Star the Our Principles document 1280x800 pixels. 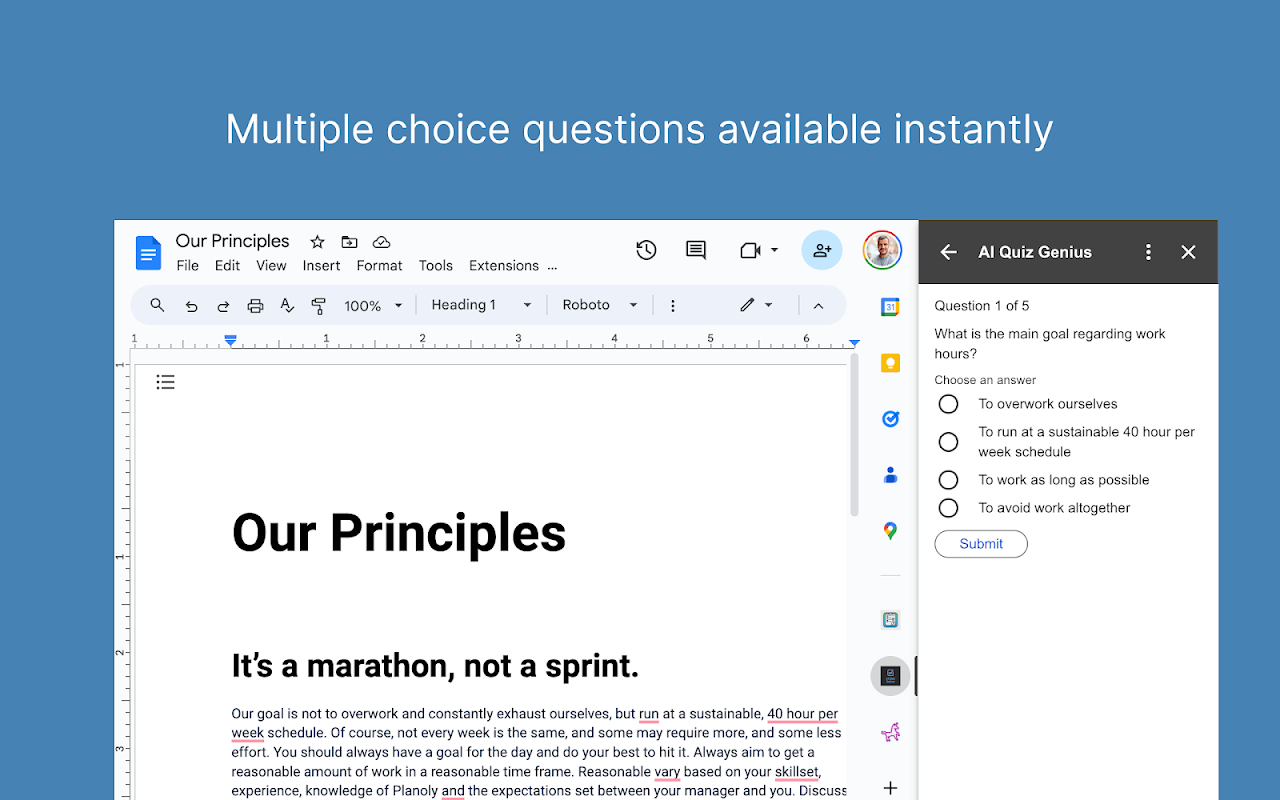click(317, 242)
